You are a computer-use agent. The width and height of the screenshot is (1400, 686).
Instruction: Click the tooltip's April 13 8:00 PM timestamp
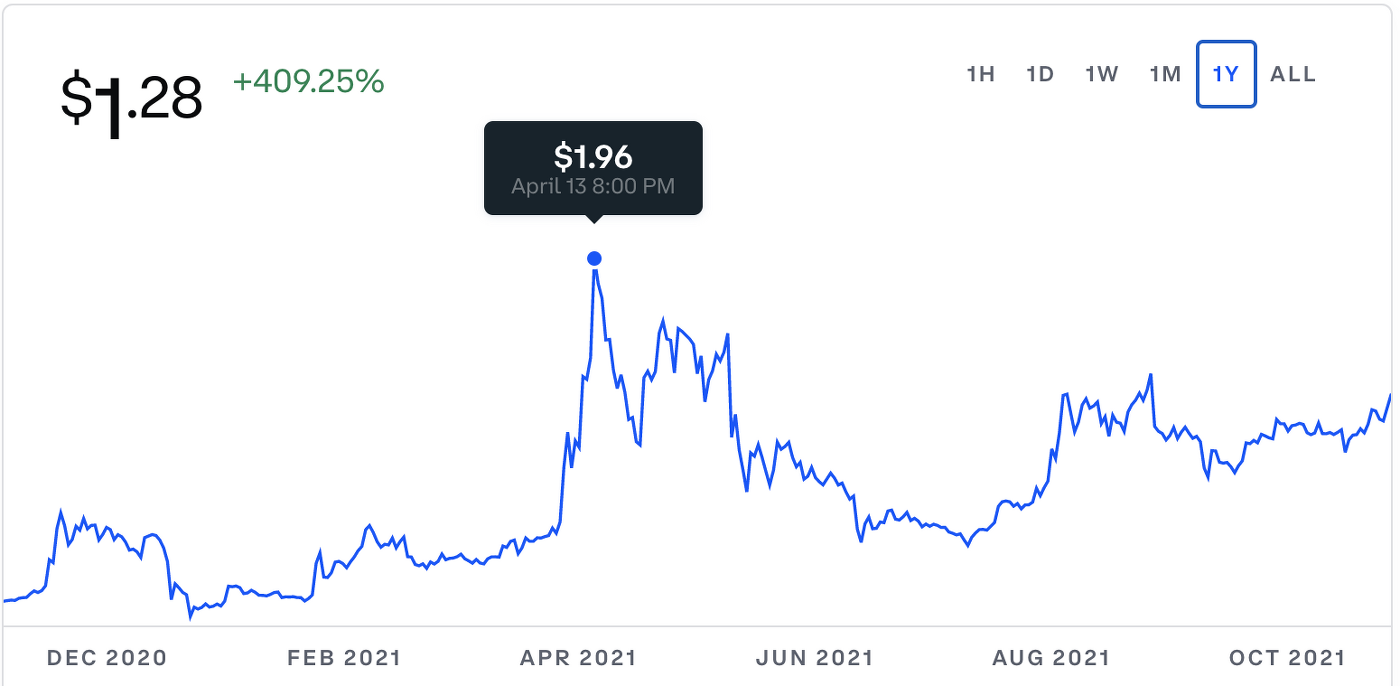coord(594,186)
